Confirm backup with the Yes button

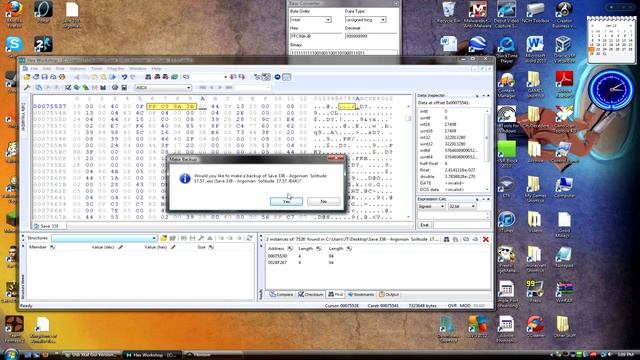[286, 201]
